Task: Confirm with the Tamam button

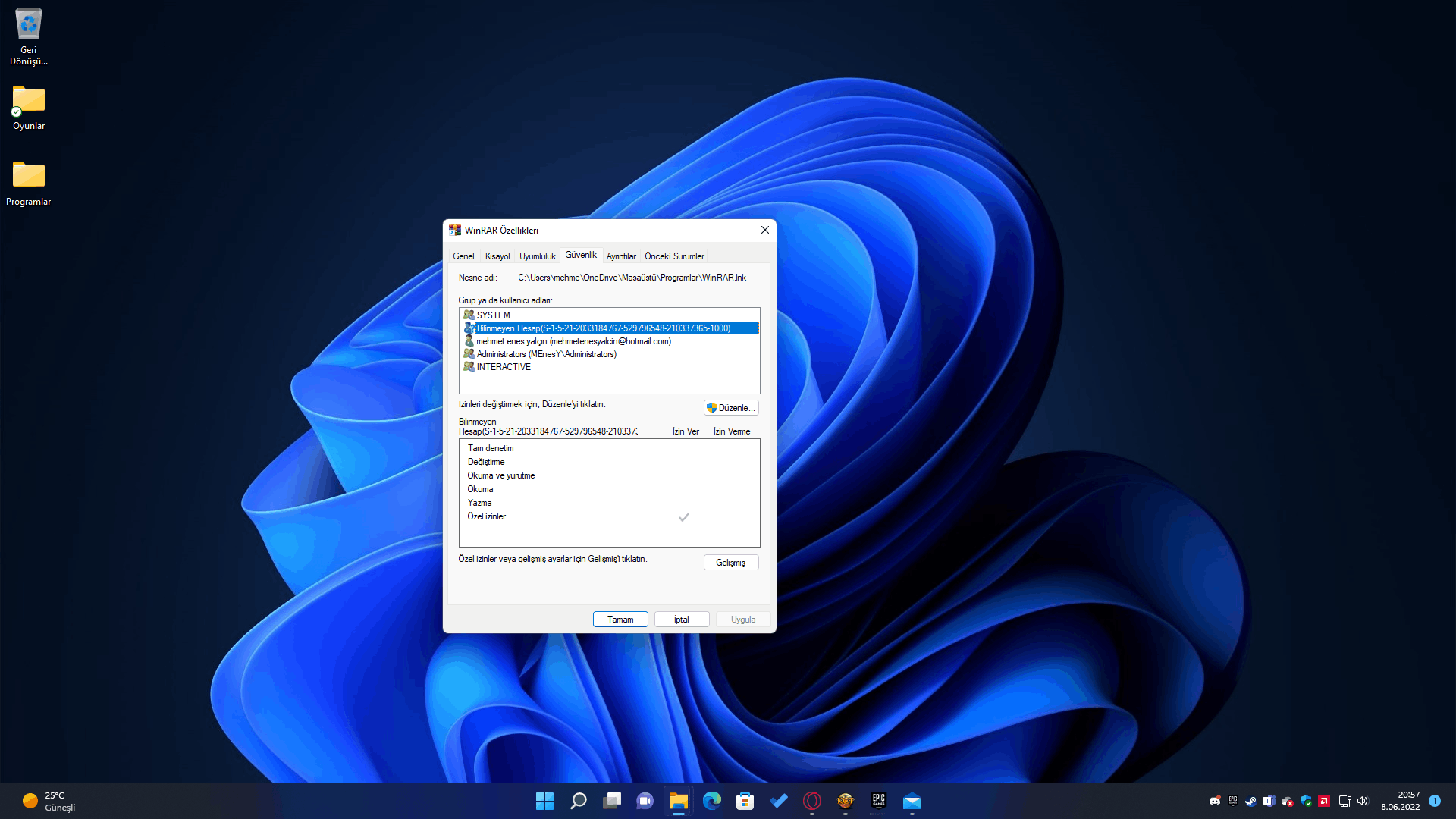Action: (620, 620)
